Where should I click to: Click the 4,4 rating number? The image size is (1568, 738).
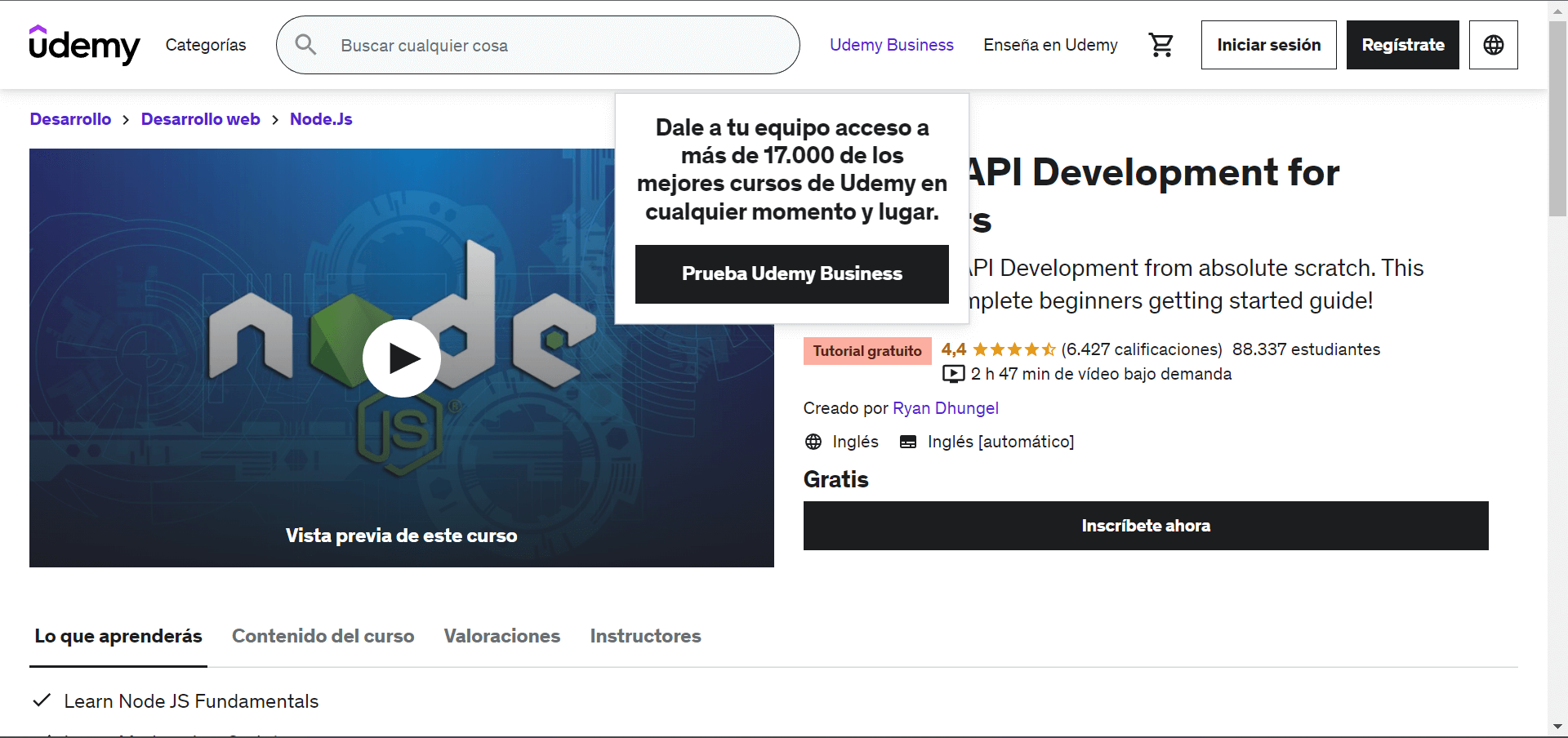coord(953,349)
